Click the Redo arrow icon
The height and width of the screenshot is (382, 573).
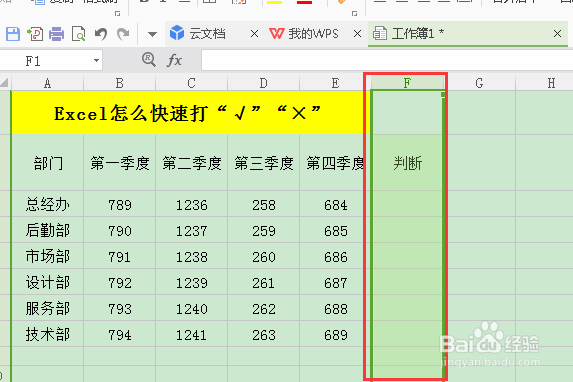pyautogui.click(x=123, y=34)
